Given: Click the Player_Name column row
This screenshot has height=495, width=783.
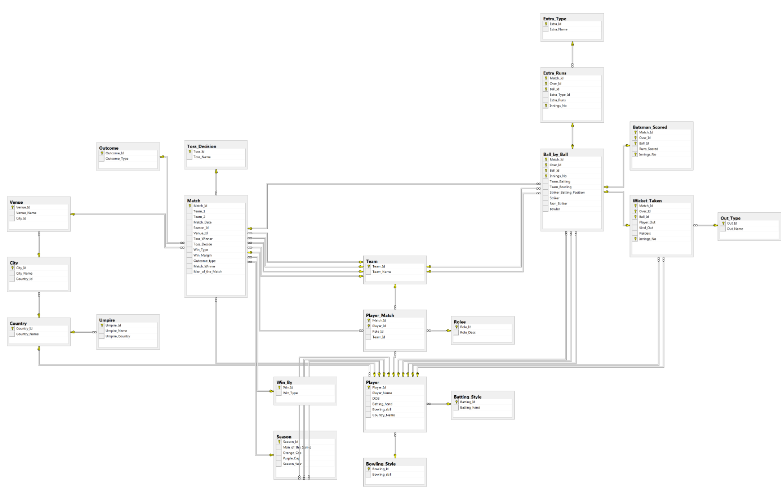Looking at the screenshot, I should tap(395, 393).
